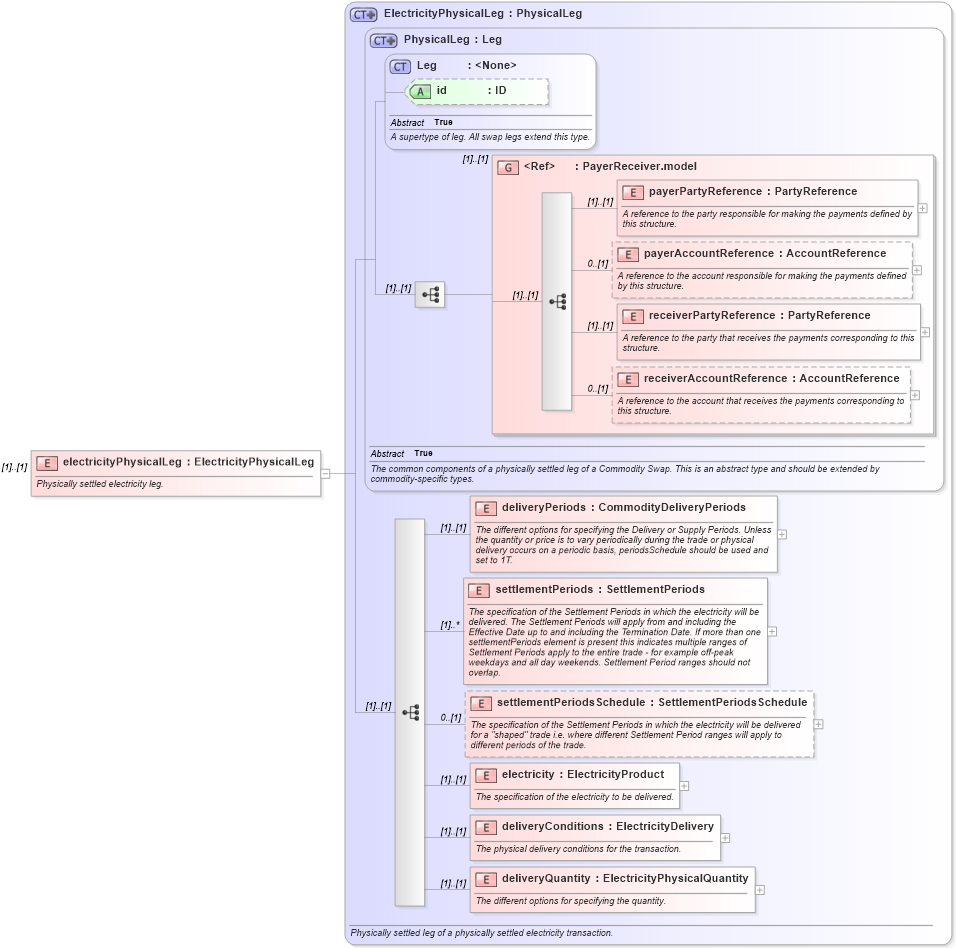The width and height of the screenshot is (956, 948).
Task: Click the G group icon of PayerReceiver.model
Action: click(508, 167)
